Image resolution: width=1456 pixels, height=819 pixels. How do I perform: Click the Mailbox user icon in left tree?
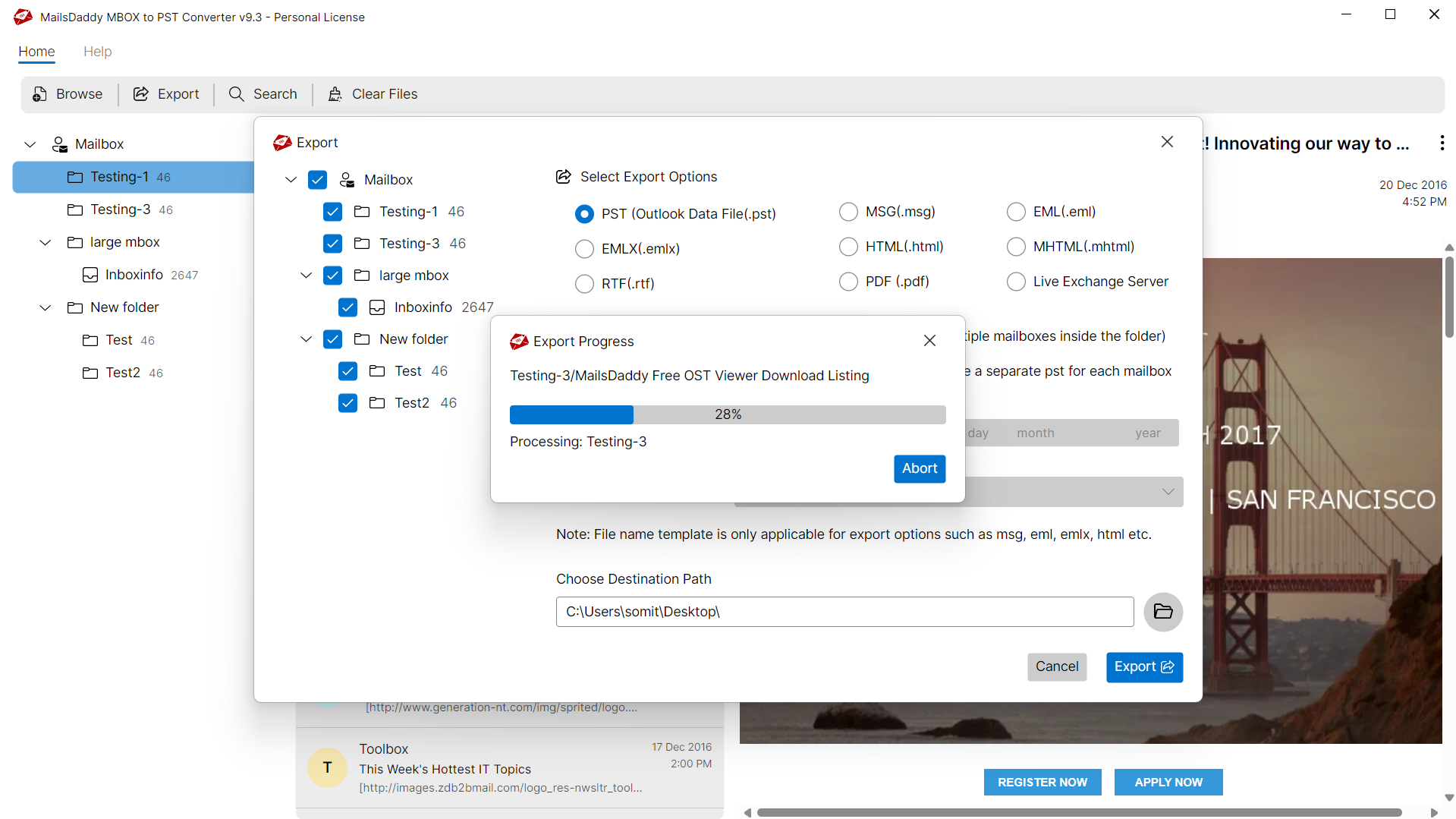click(59, 144)
